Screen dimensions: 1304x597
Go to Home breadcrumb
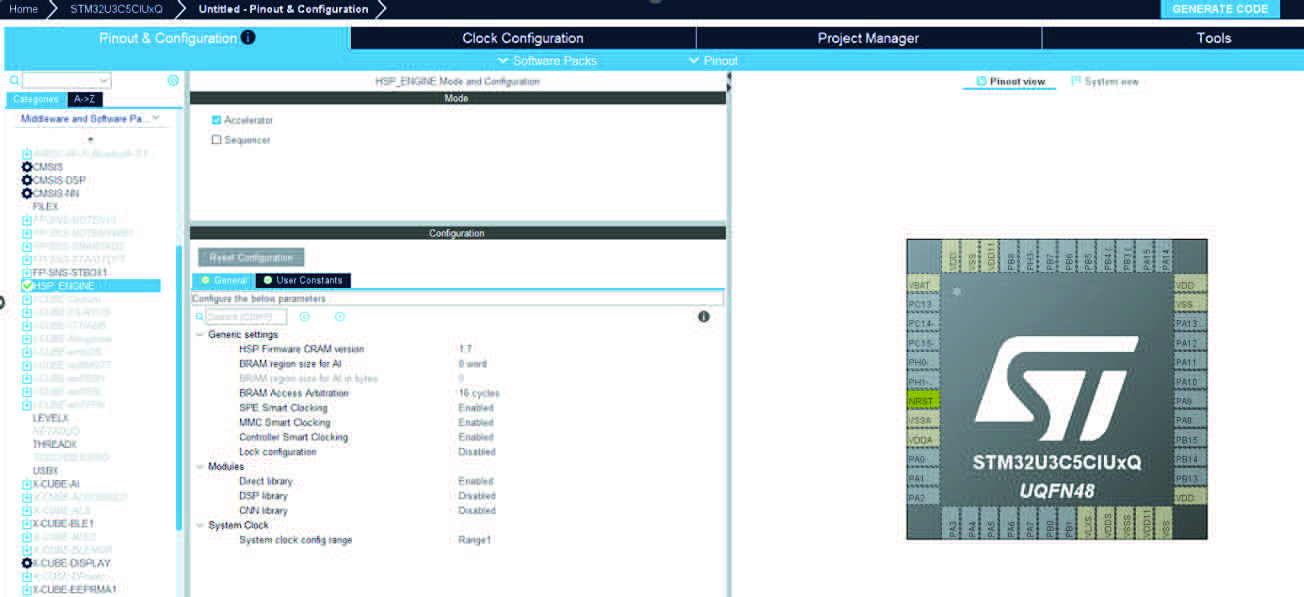click(23, 9)
